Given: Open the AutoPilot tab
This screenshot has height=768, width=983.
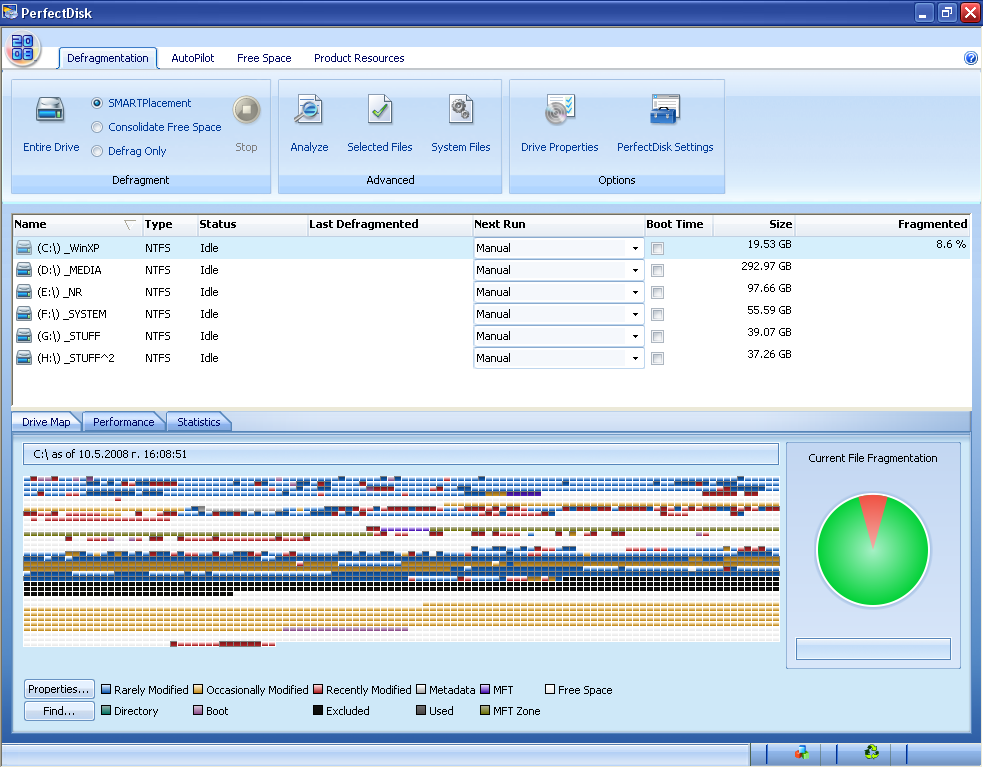Looking at the screenshot, I should [x=192, y=58].
